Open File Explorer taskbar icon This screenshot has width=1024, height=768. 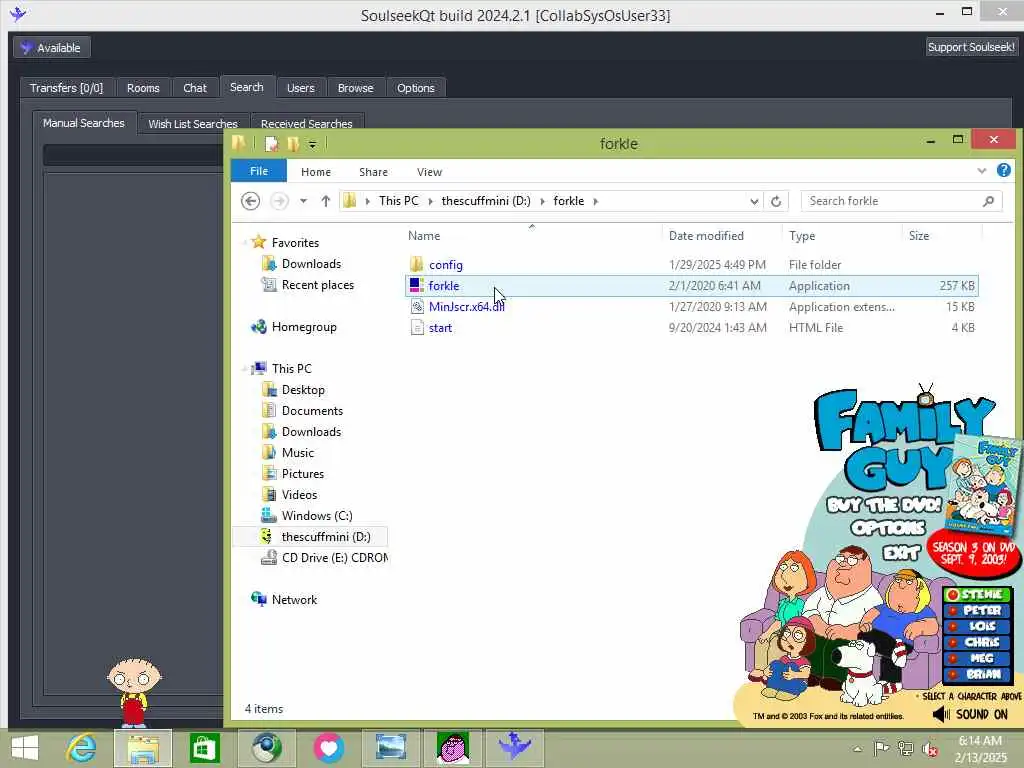[x=143, y=748]
